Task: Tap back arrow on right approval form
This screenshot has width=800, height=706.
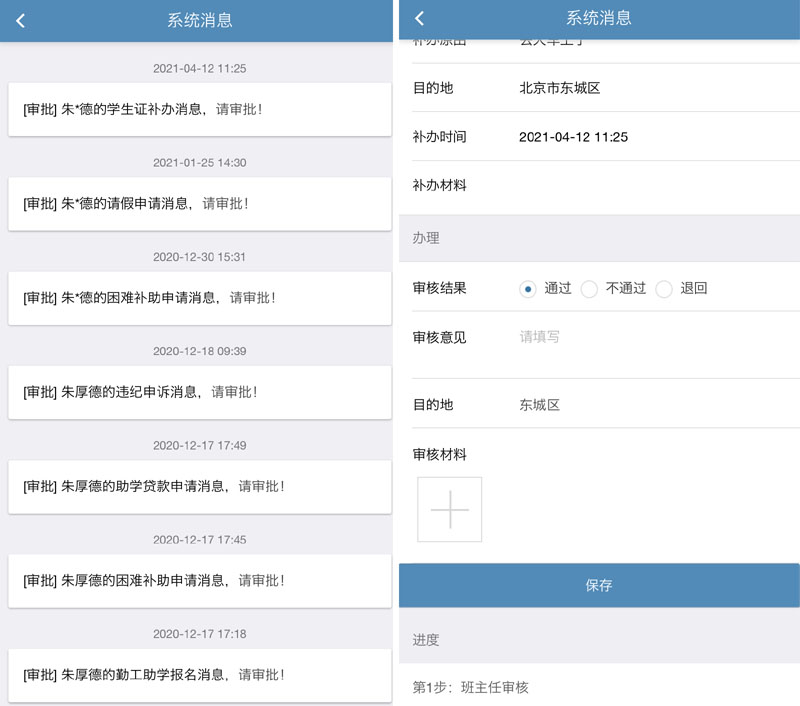Action: pyautogui.click(x=420, y=18)
